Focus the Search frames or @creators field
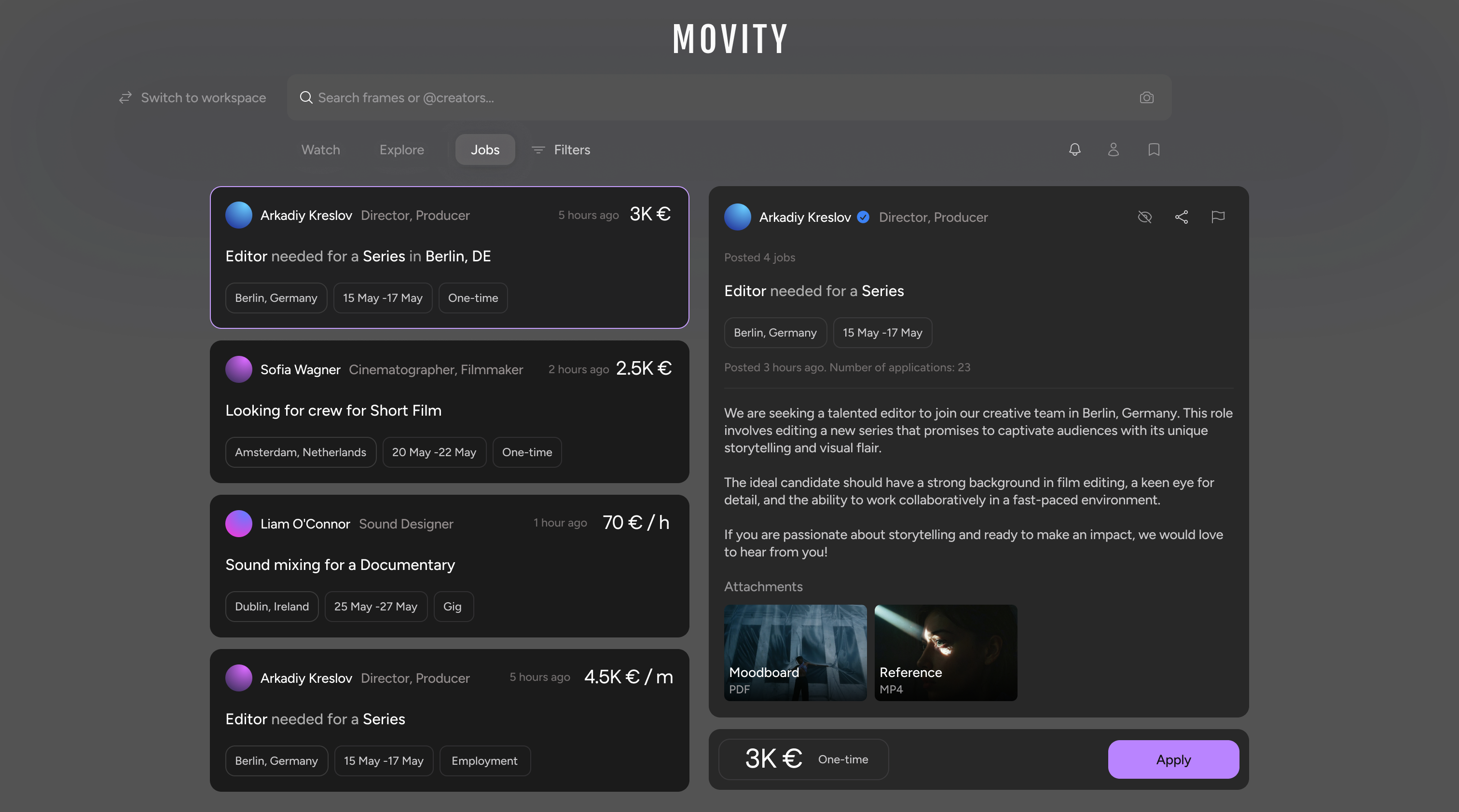The width and height of the screenshot is (1459, 812). click(729, 97)
